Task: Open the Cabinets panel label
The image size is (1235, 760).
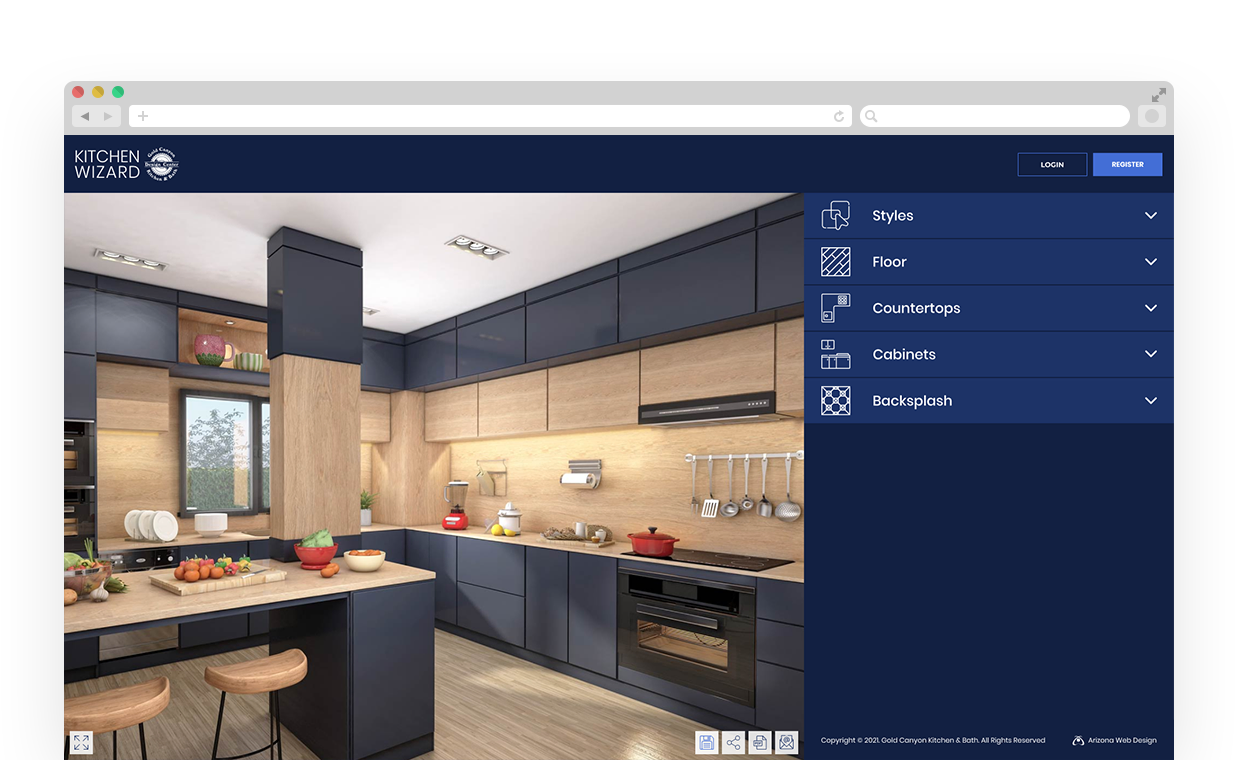Action: [904, 355]
